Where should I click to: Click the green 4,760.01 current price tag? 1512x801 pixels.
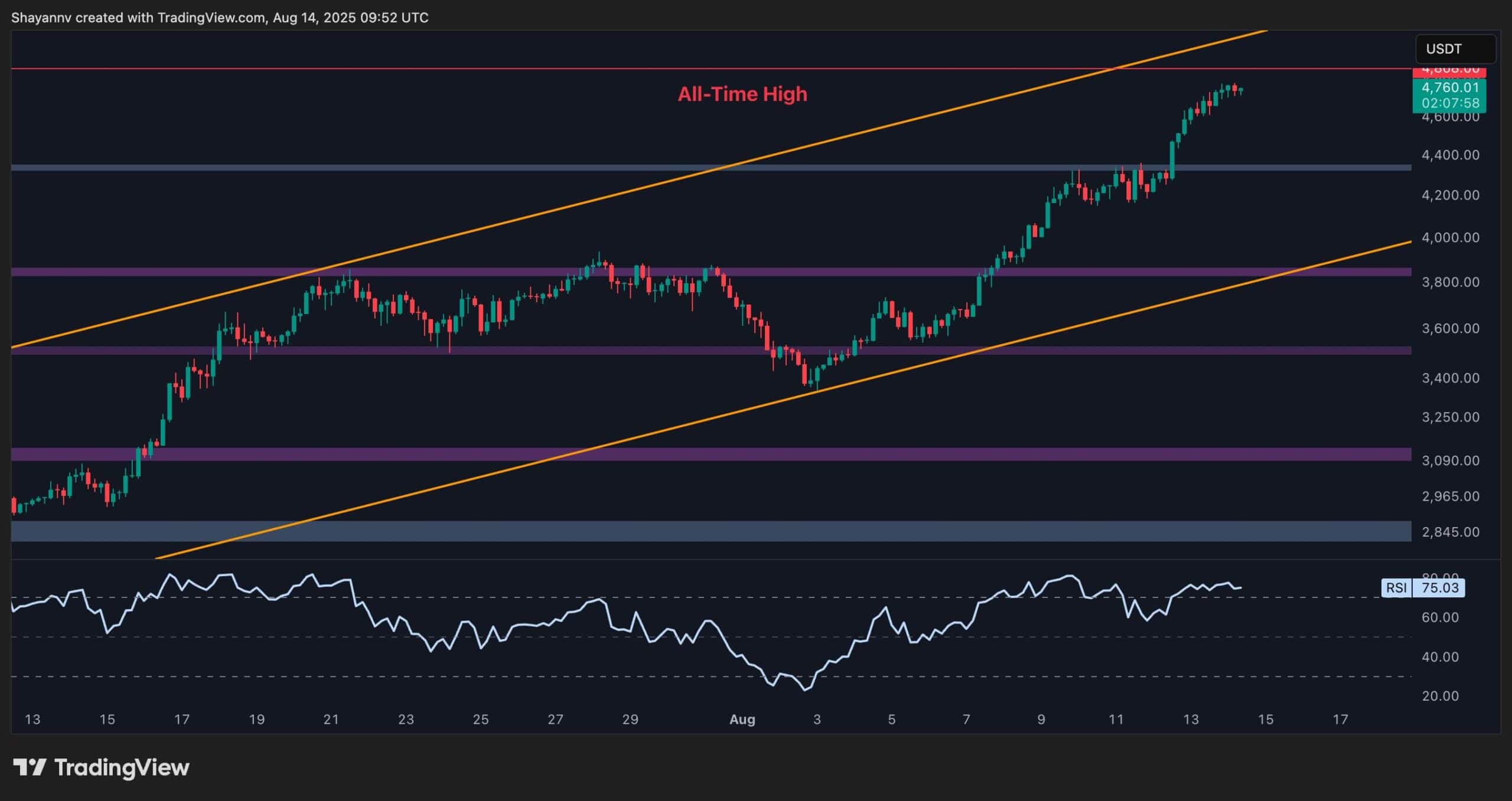tap(1449, 88)
